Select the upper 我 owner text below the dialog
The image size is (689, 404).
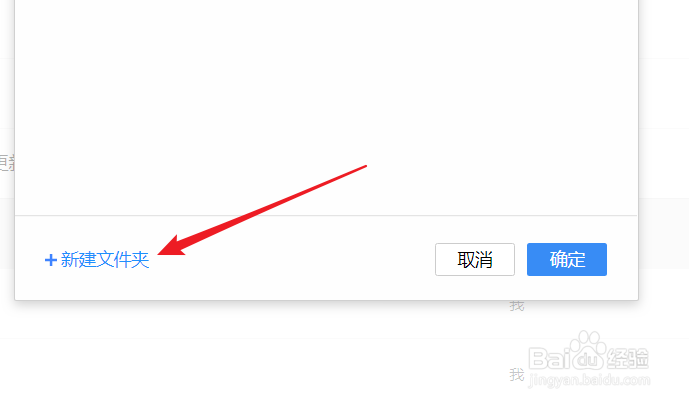(517, 306)
